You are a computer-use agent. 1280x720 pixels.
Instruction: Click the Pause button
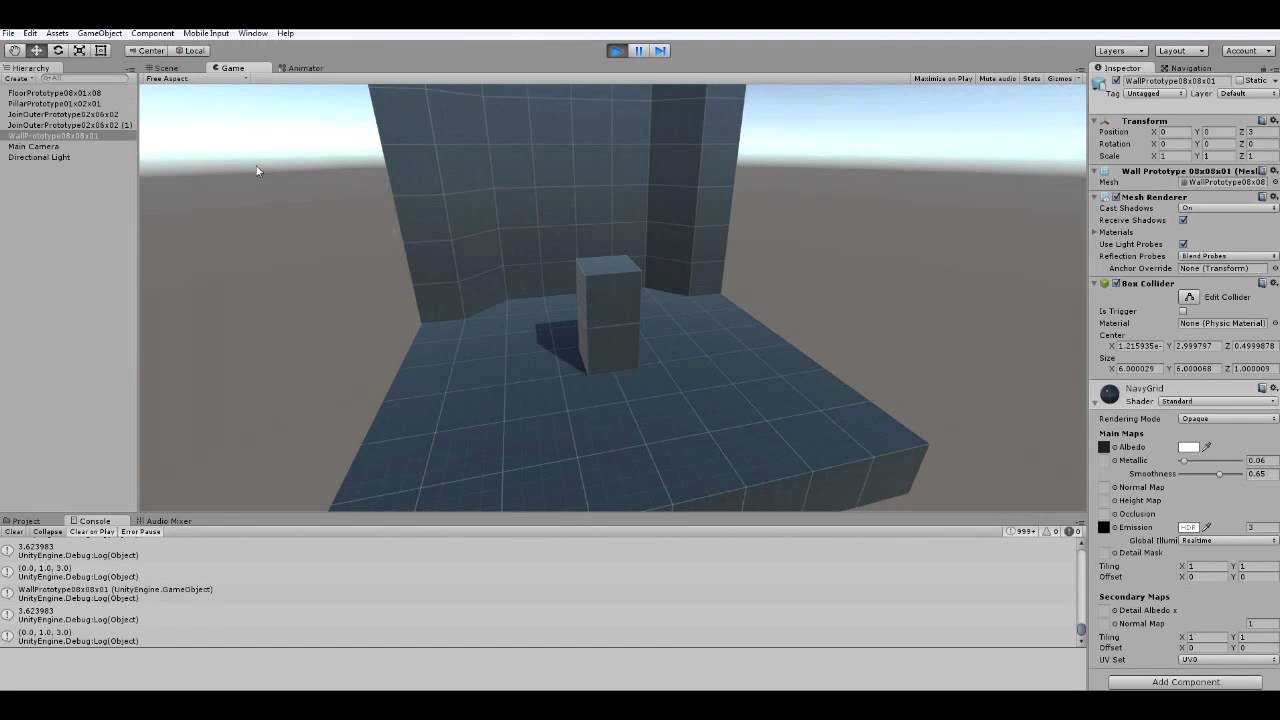[x=639, y=50]
